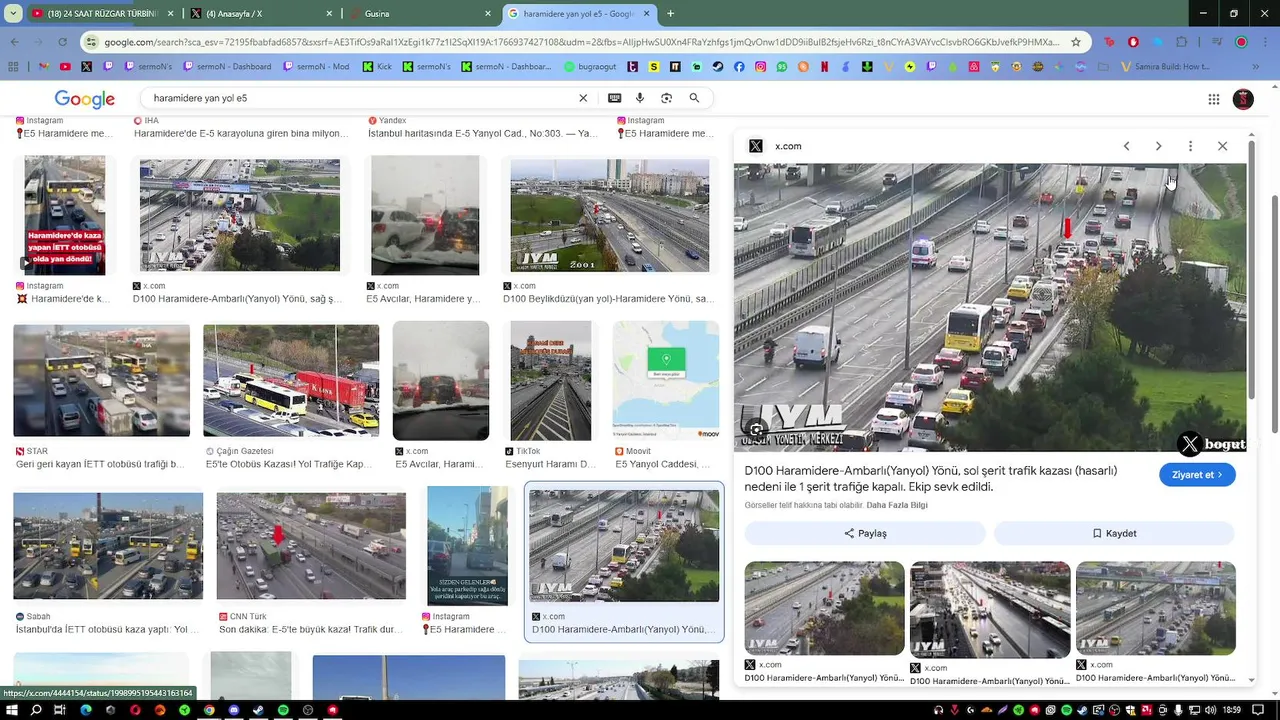This screenshot has height=720, width=1280.
Task: Open the bugraogut bookmark
Action: 590,67
